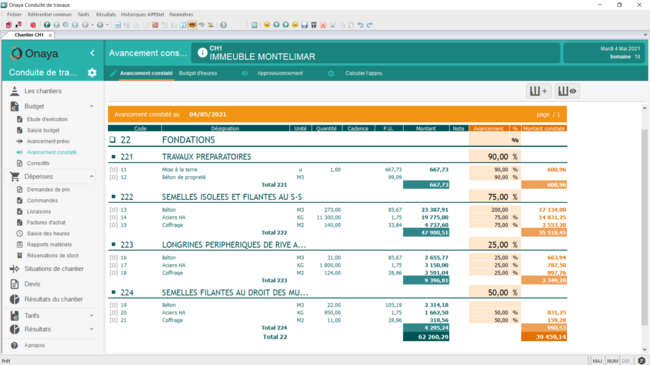This screenshot has height=365, width=650.
Task: Click the date 04/05/2021 in orange header
Action: coord(207,114)
